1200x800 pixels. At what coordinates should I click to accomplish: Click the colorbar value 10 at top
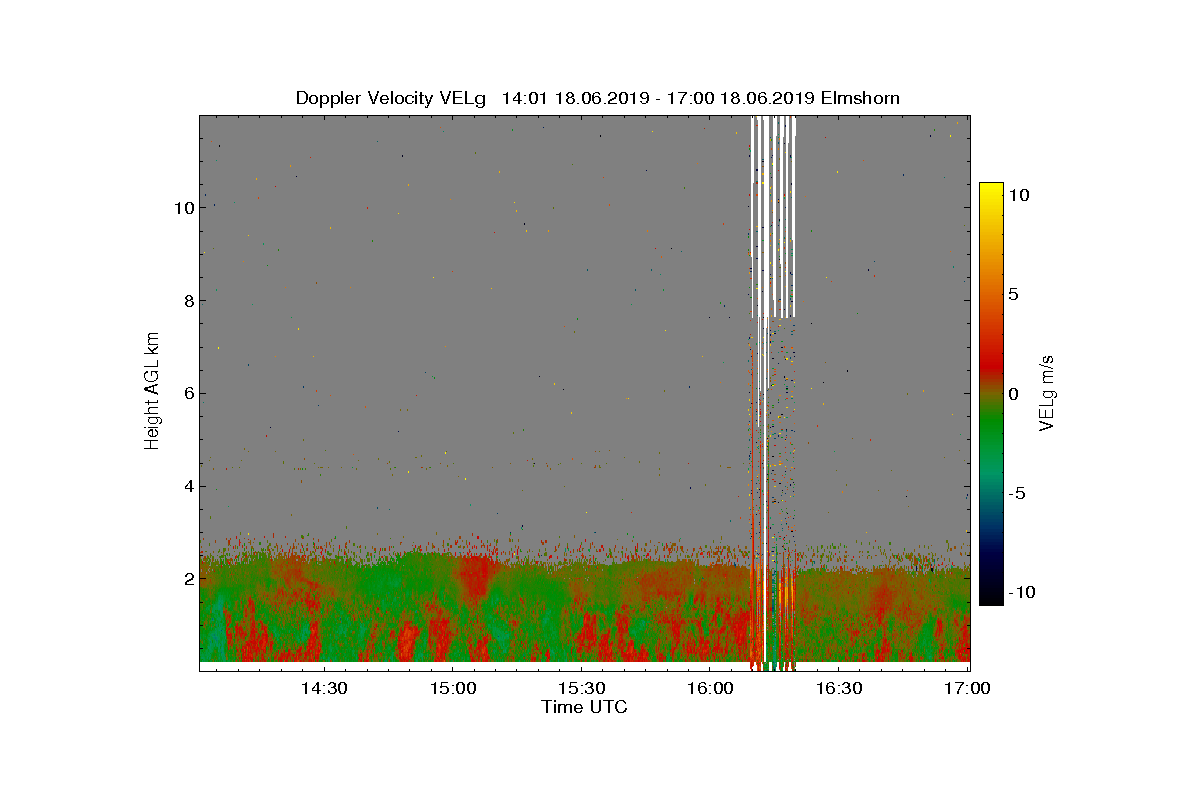tap(1019, 196)
